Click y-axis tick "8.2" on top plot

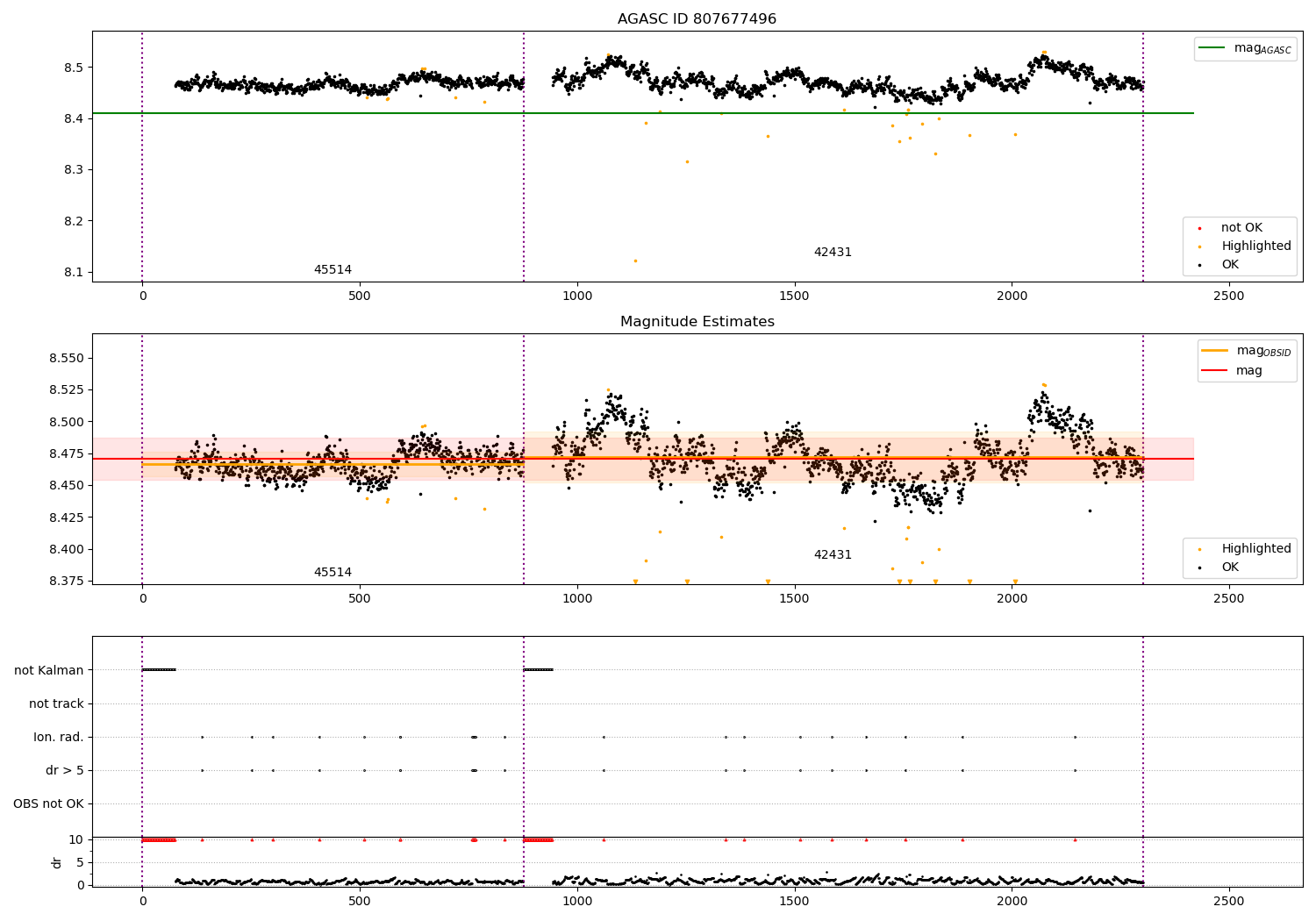click(74, 221)
